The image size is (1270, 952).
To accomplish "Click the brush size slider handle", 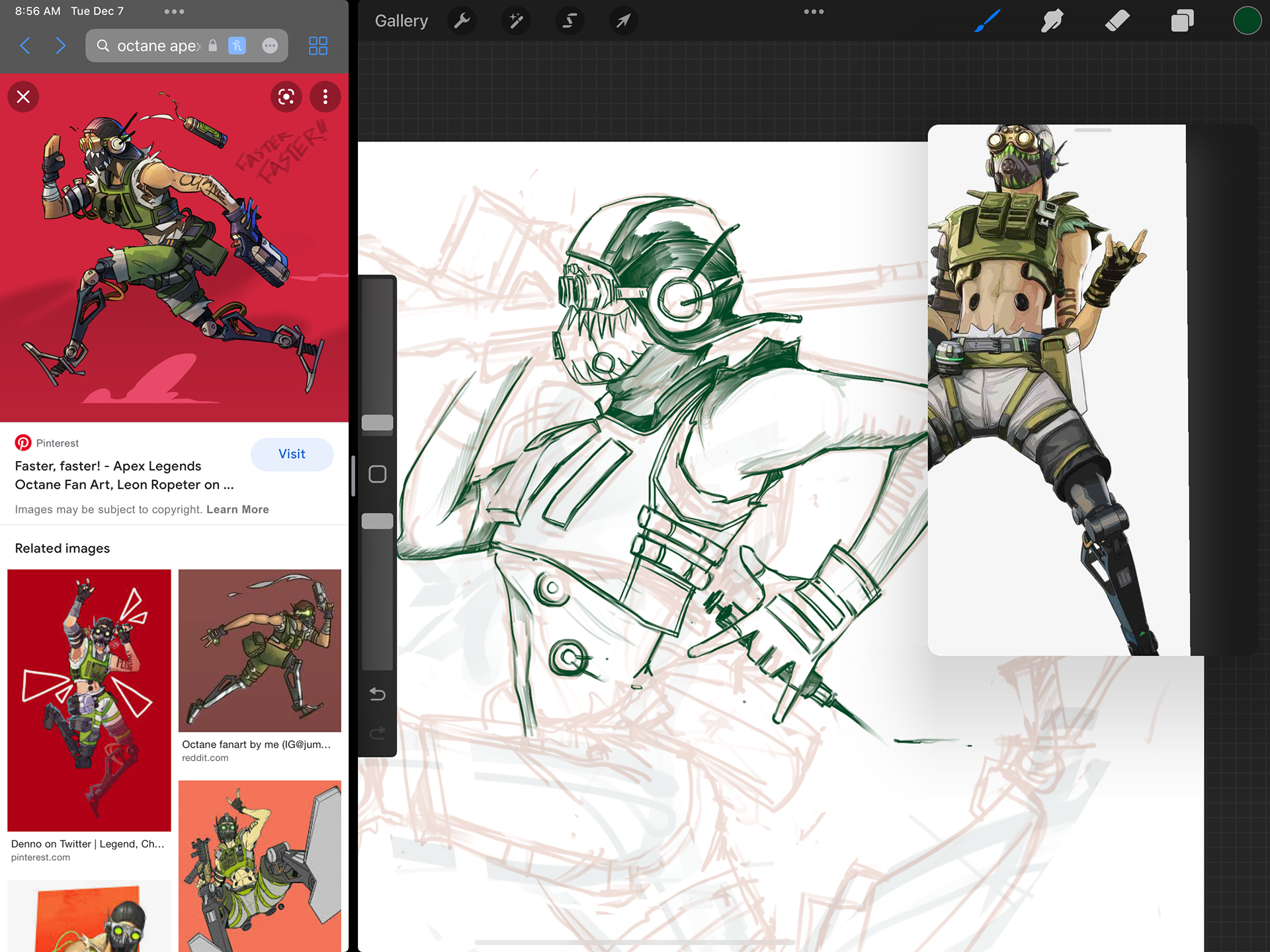I will coord(377,423).
